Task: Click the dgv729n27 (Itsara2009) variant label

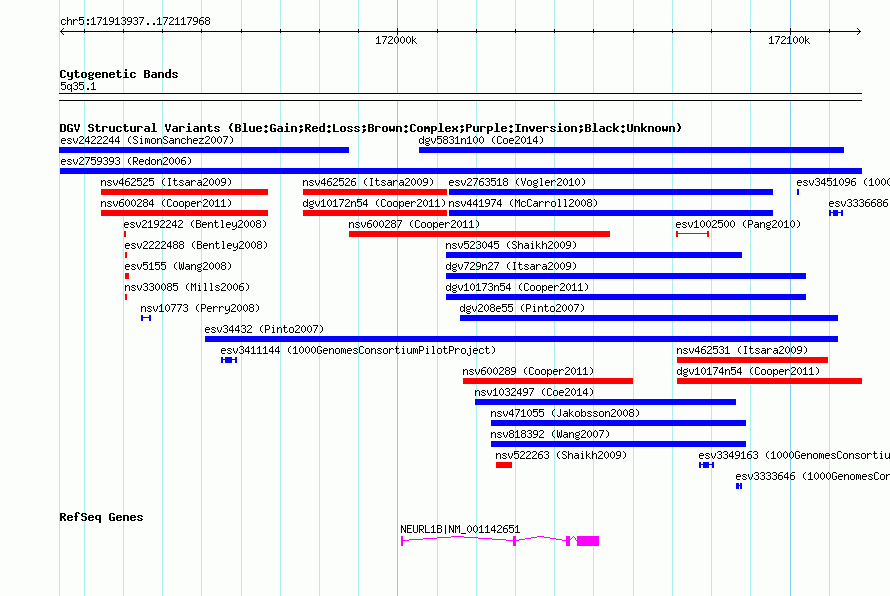Action: point(511,266)
